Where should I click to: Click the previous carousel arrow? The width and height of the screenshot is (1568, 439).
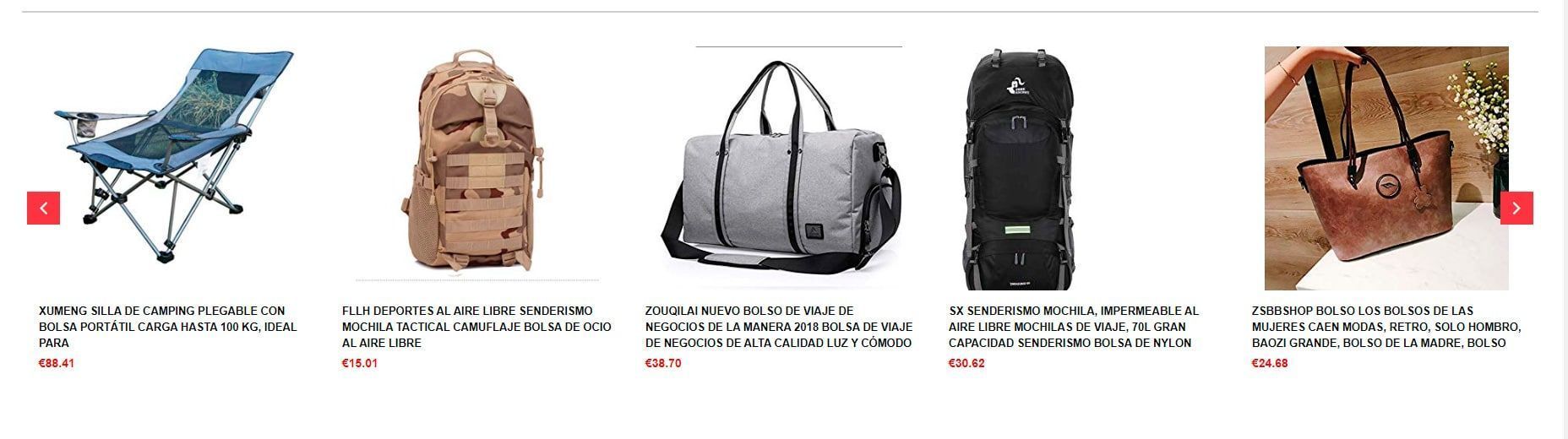click(x=43, y=209)
